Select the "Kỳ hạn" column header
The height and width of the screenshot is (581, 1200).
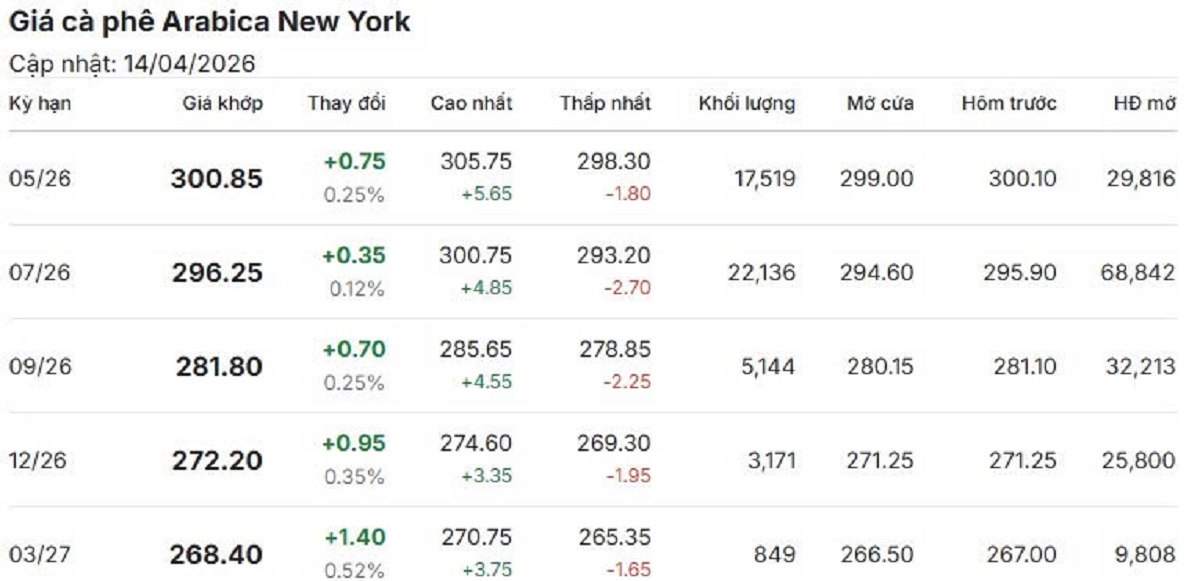pyautogui.click(x=40, y=103)
